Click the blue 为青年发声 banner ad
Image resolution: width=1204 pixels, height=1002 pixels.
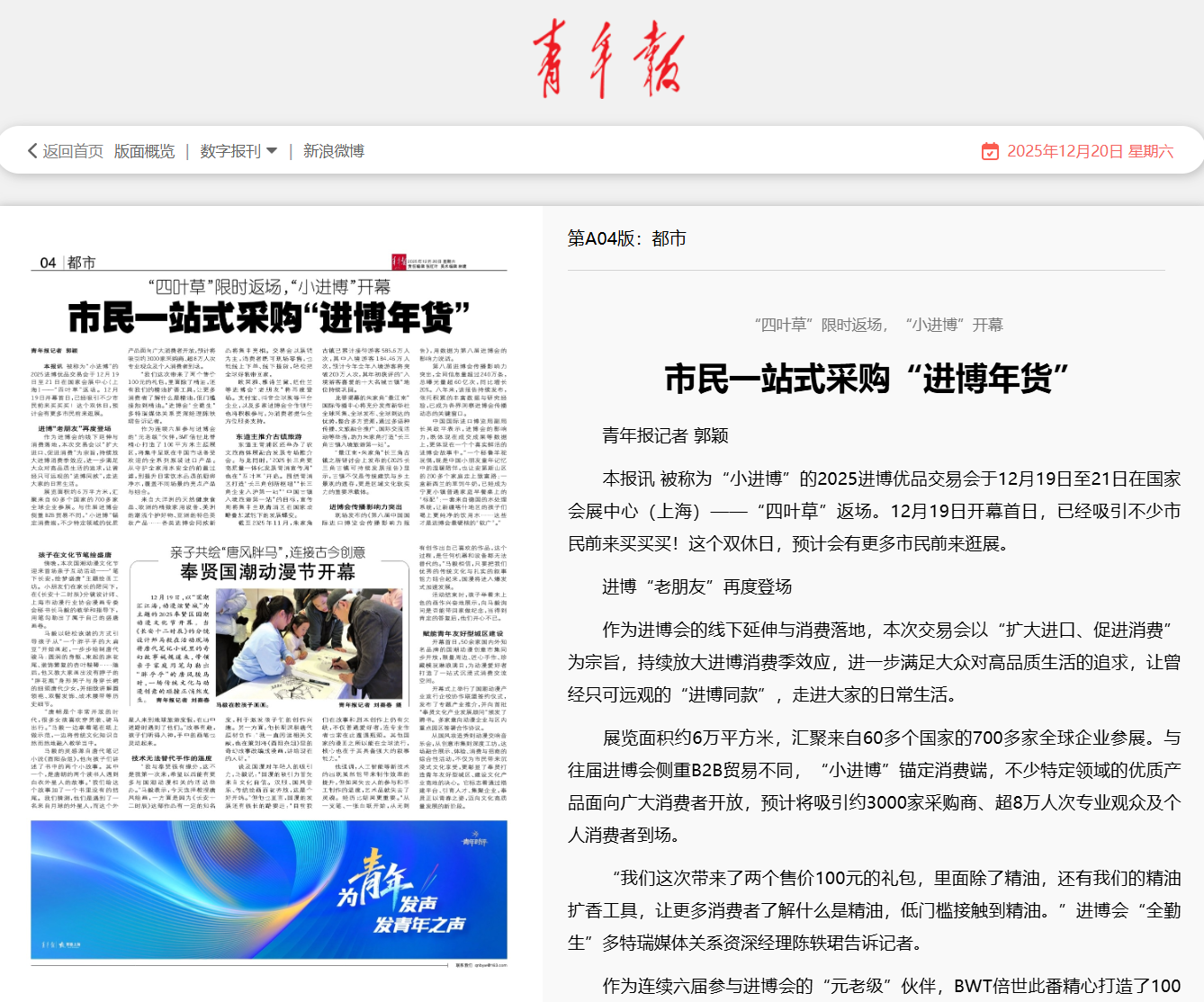(269, 889)
